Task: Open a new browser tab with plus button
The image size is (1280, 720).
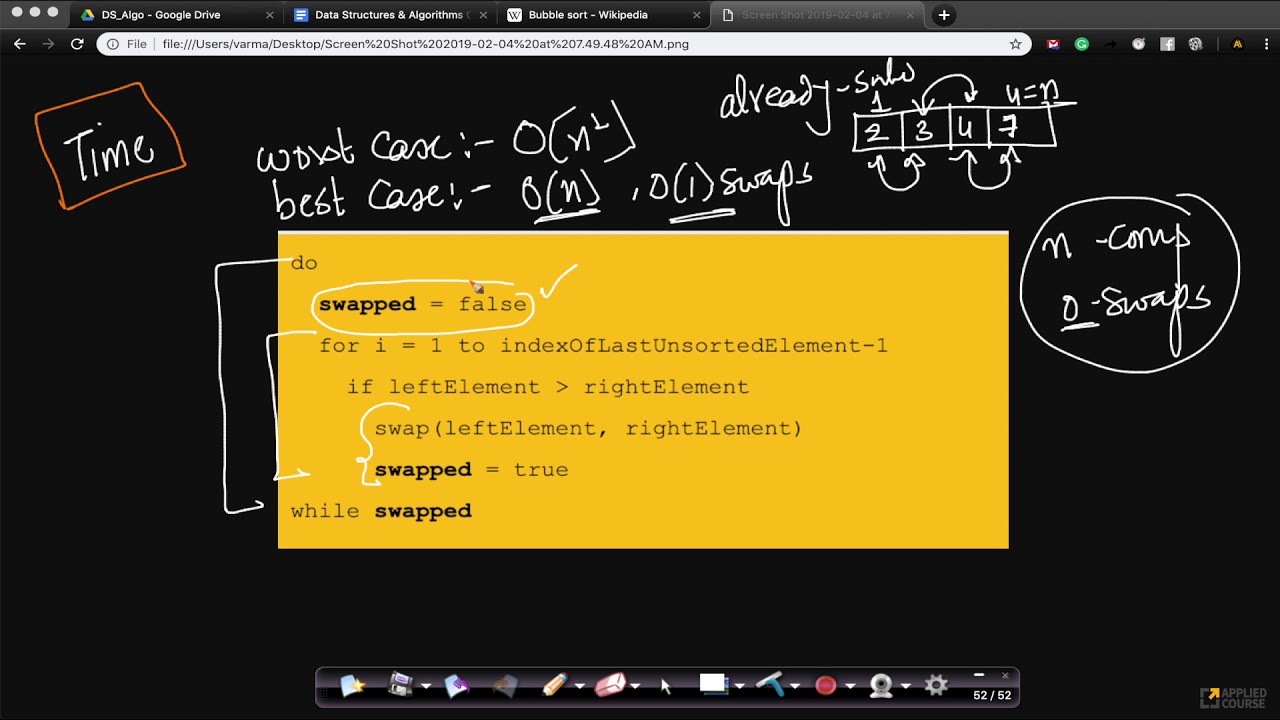Action: pos(943,15)
